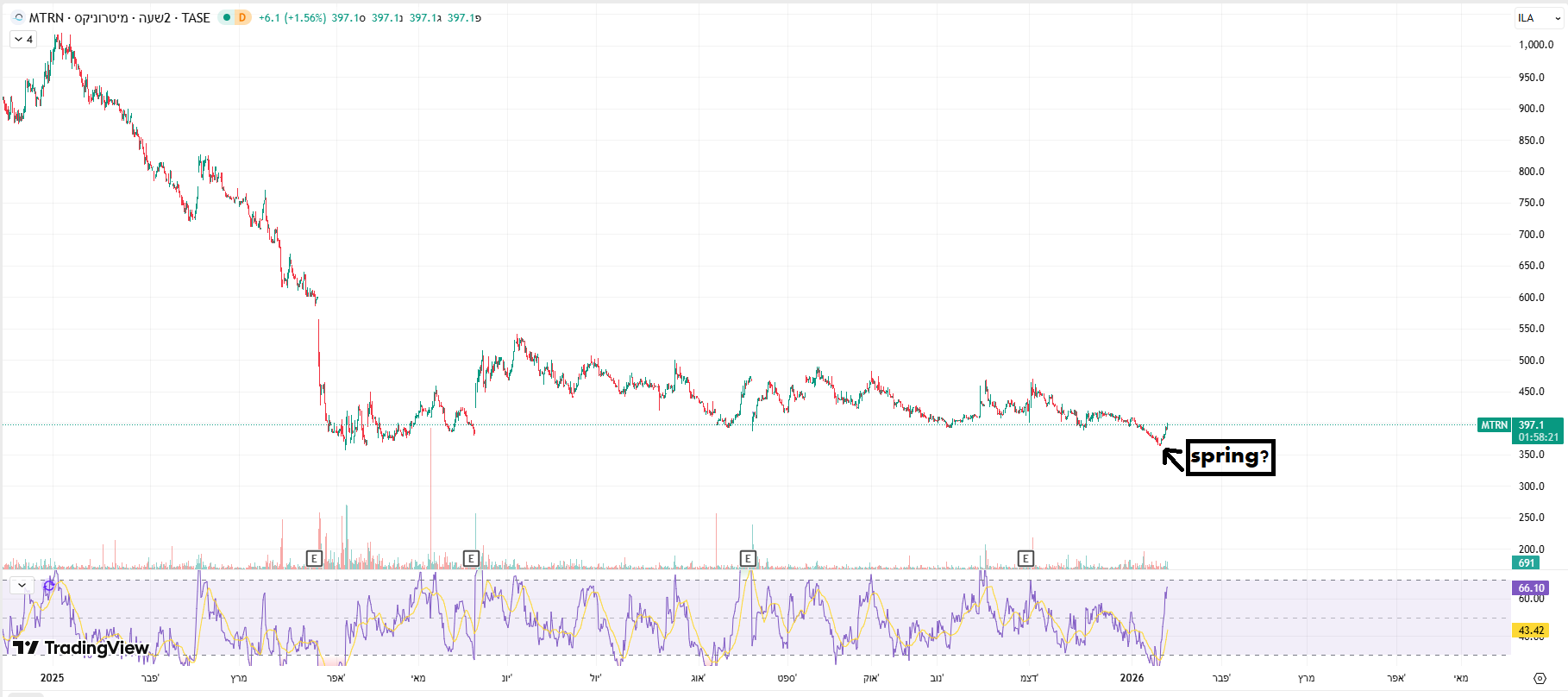Click the change value +6.1 (+1.56%)

click(292, 17)
